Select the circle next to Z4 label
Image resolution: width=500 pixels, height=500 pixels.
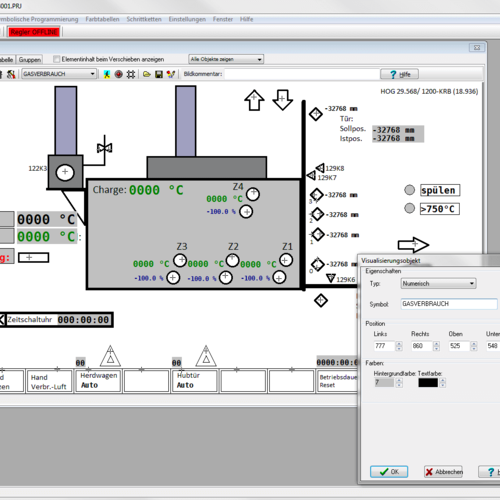(x=253, y=194)
